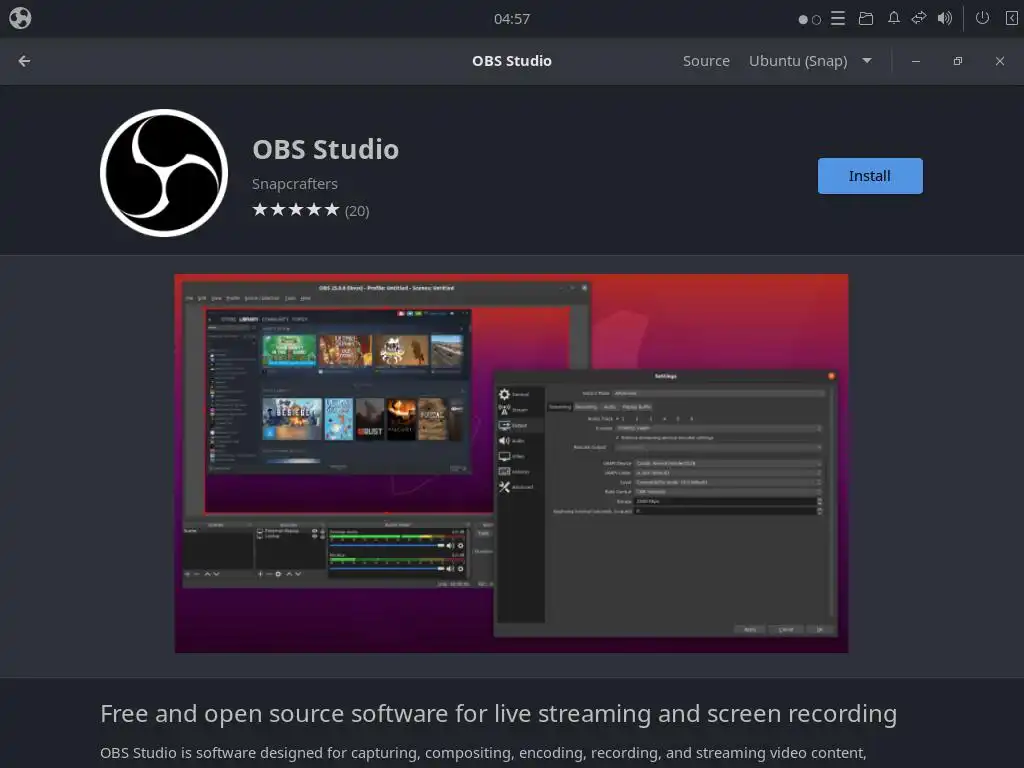1024x768 pixels.
Task: Toggle the Raven sidebar panel icon
Action: (1011, 18)
